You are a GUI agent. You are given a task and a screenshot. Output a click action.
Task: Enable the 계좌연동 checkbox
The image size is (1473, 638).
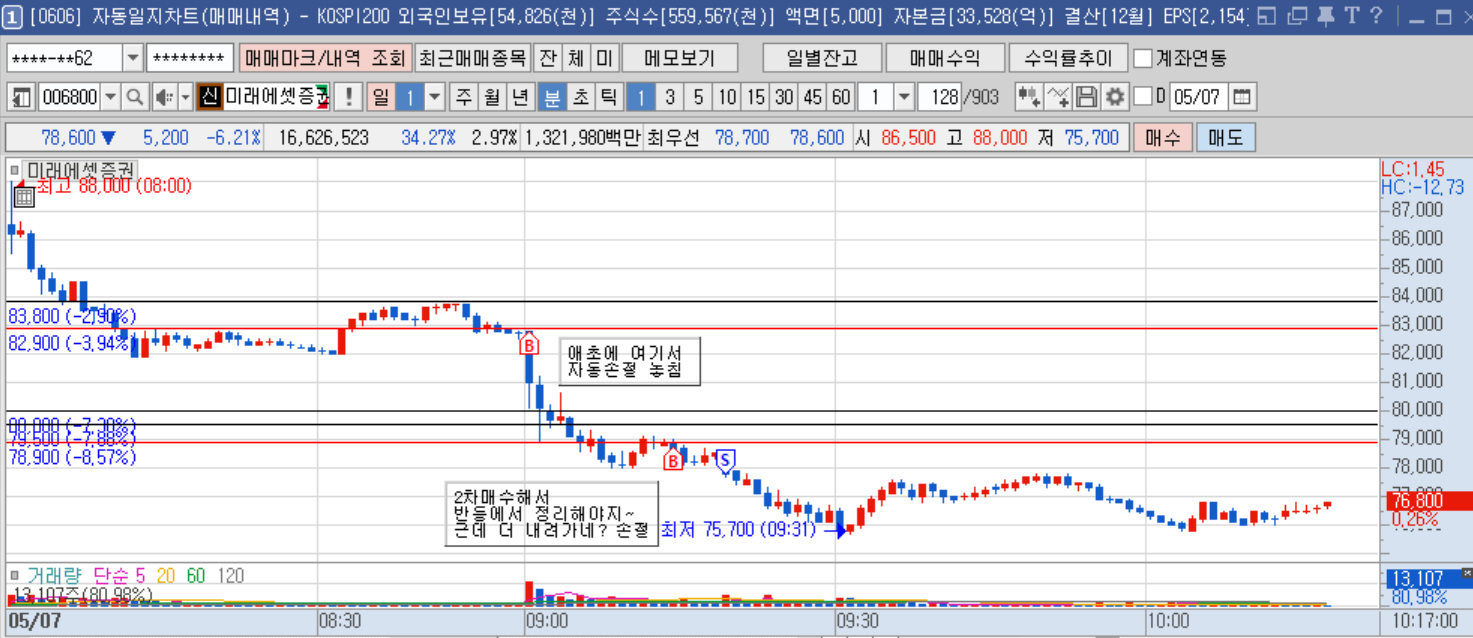pos(1143,58)
